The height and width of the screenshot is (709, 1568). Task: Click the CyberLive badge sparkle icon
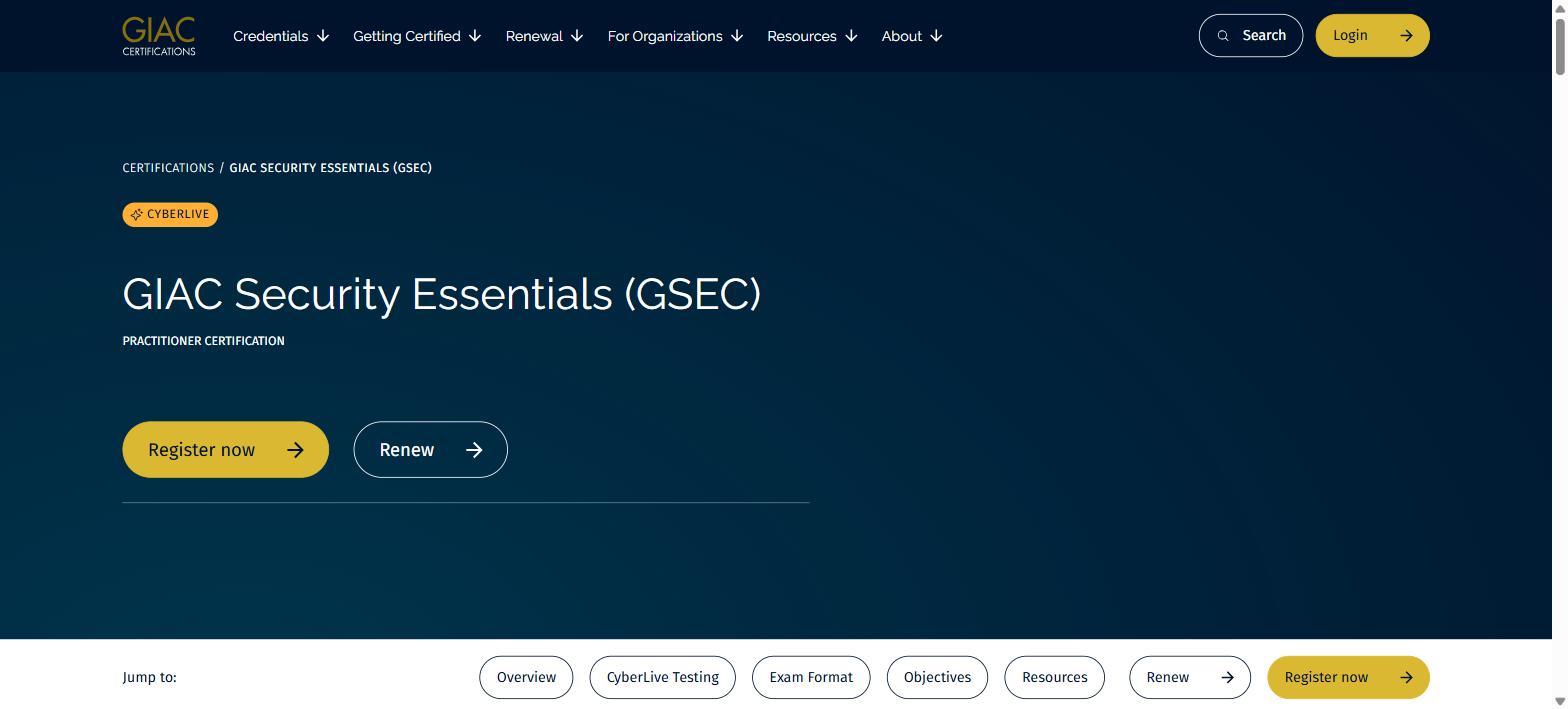(x=137, y=215)
